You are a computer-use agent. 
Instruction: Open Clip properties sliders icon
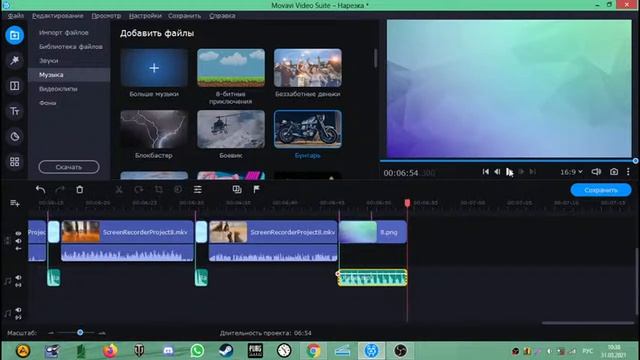click(198, 189)
